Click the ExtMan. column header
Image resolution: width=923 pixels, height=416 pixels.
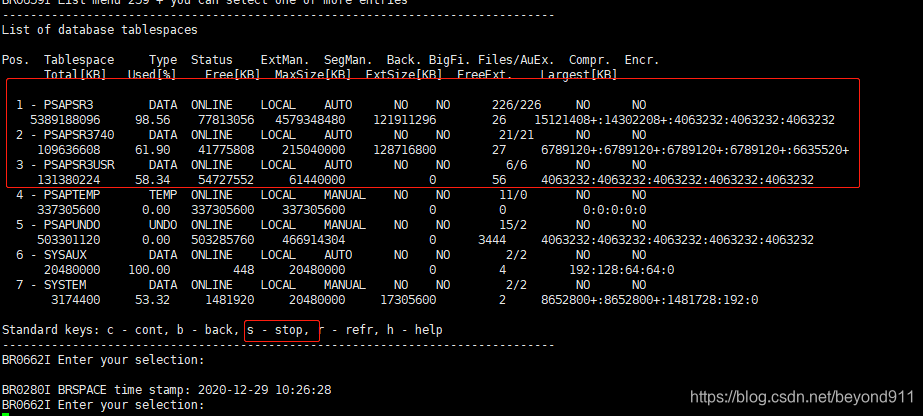pos(285,60)
